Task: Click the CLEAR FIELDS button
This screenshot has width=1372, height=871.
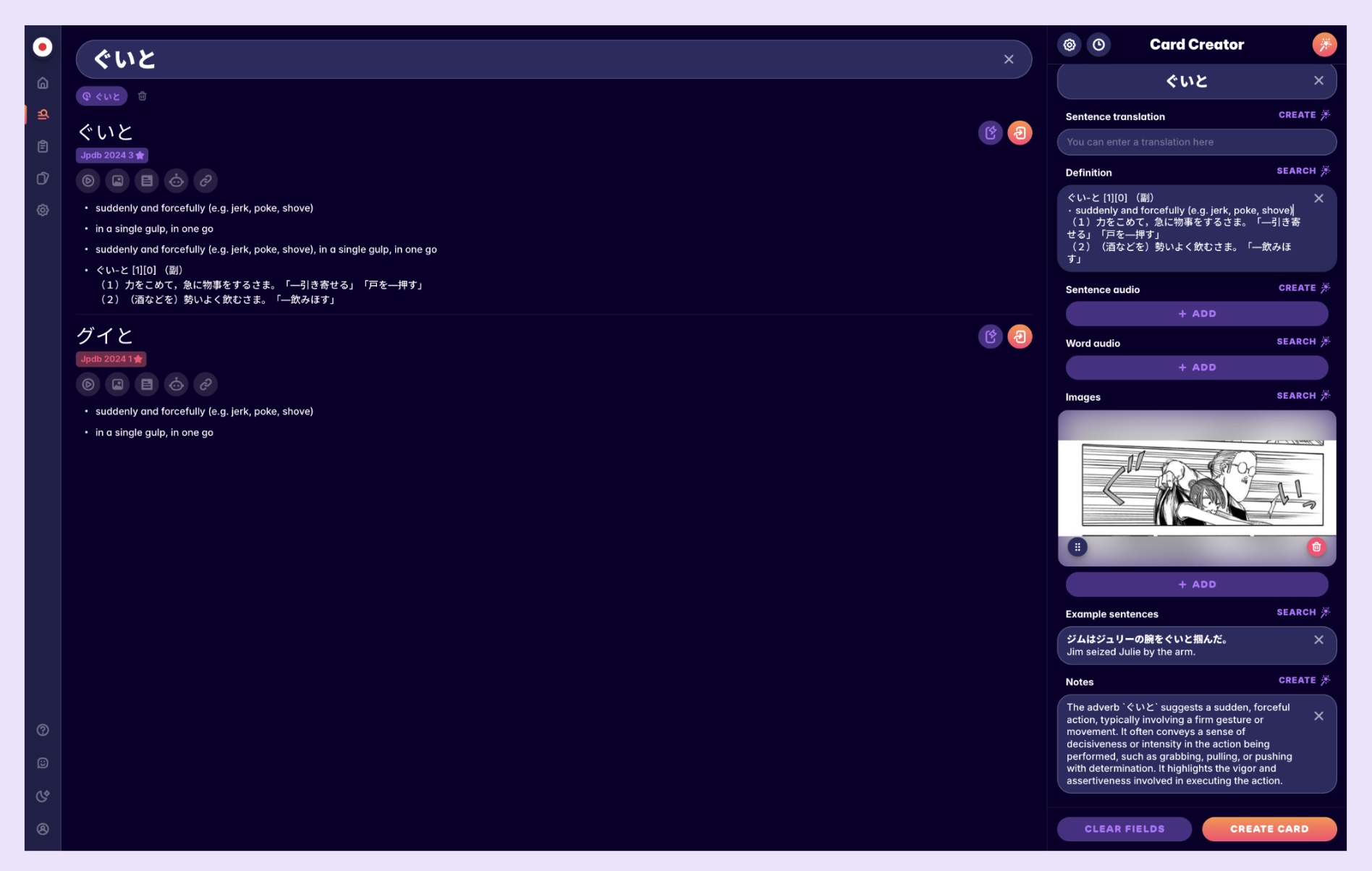Action: (1124, 829)
